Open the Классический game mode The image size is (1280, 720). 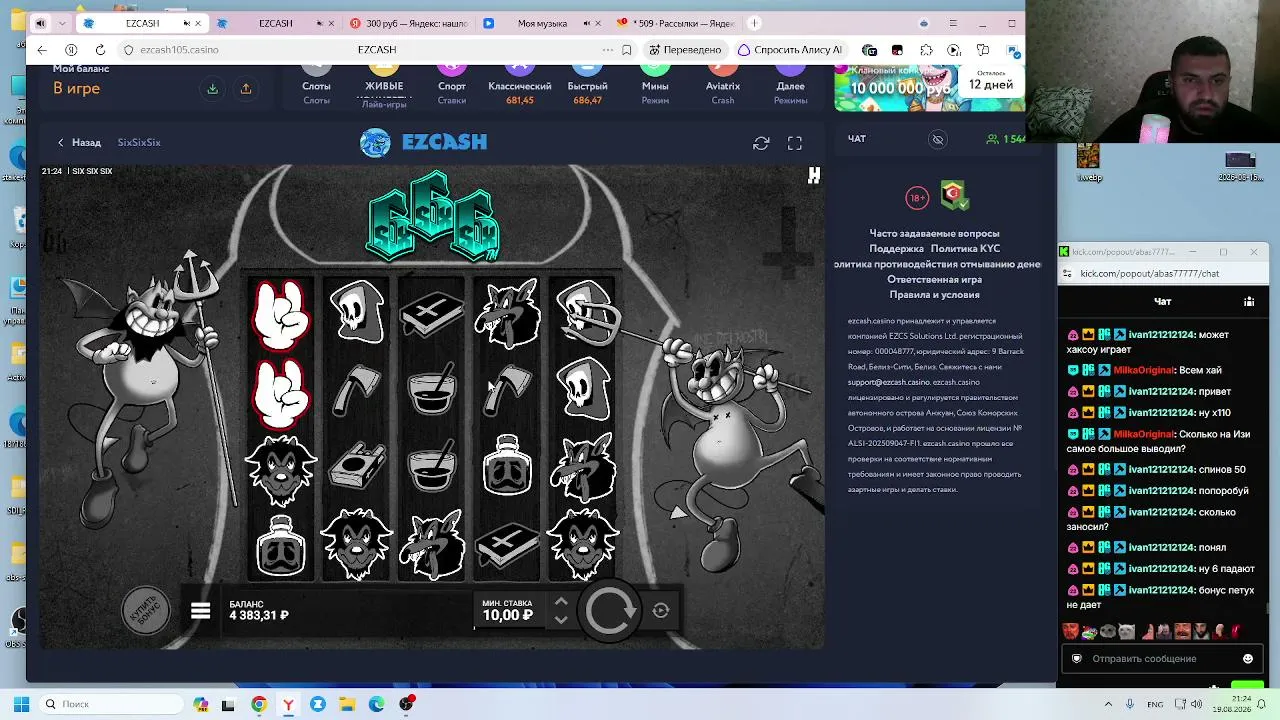(x=520, y=85)
